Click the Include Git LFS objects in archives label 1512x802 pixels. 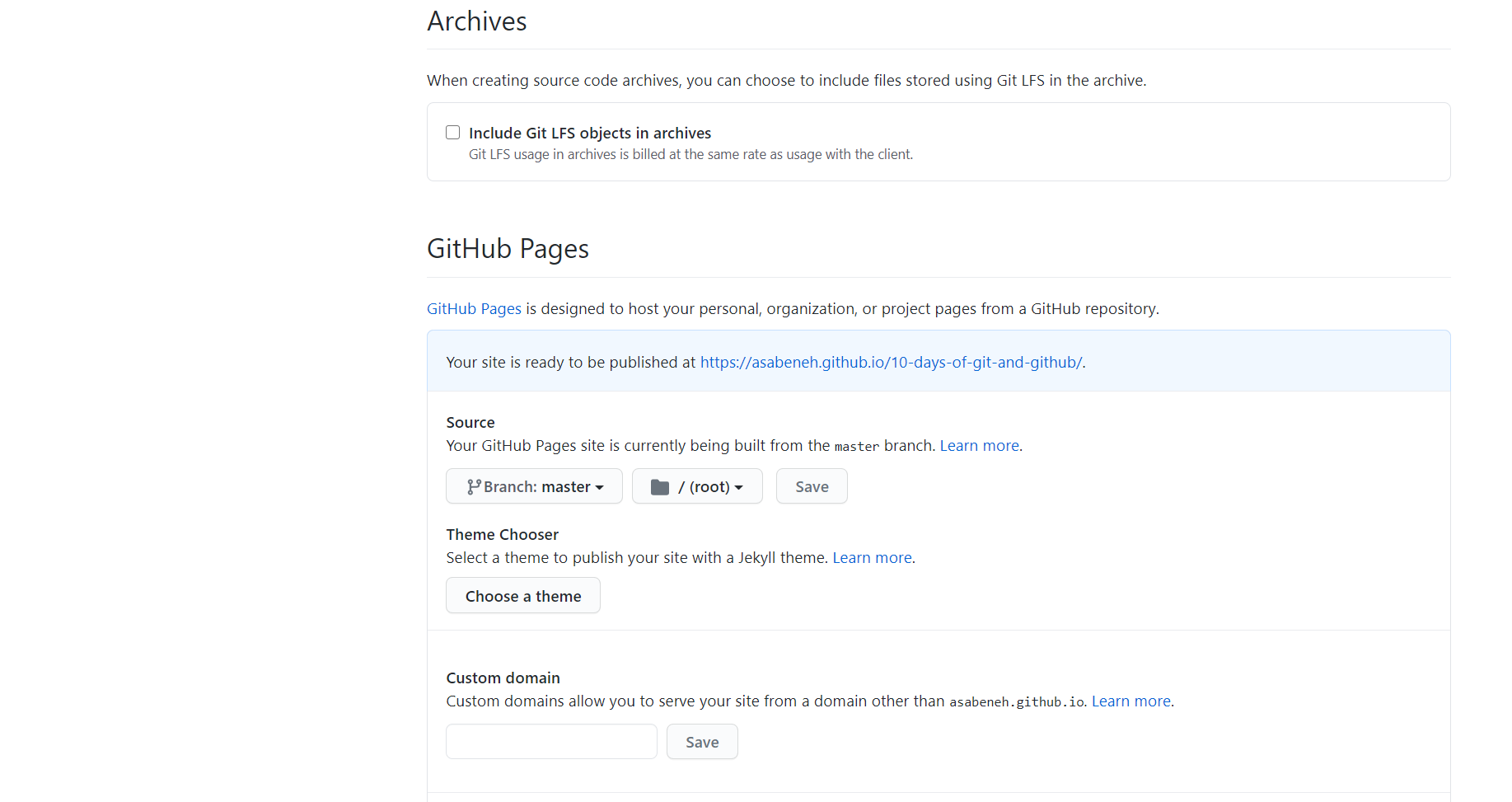[x=590, y=133]
